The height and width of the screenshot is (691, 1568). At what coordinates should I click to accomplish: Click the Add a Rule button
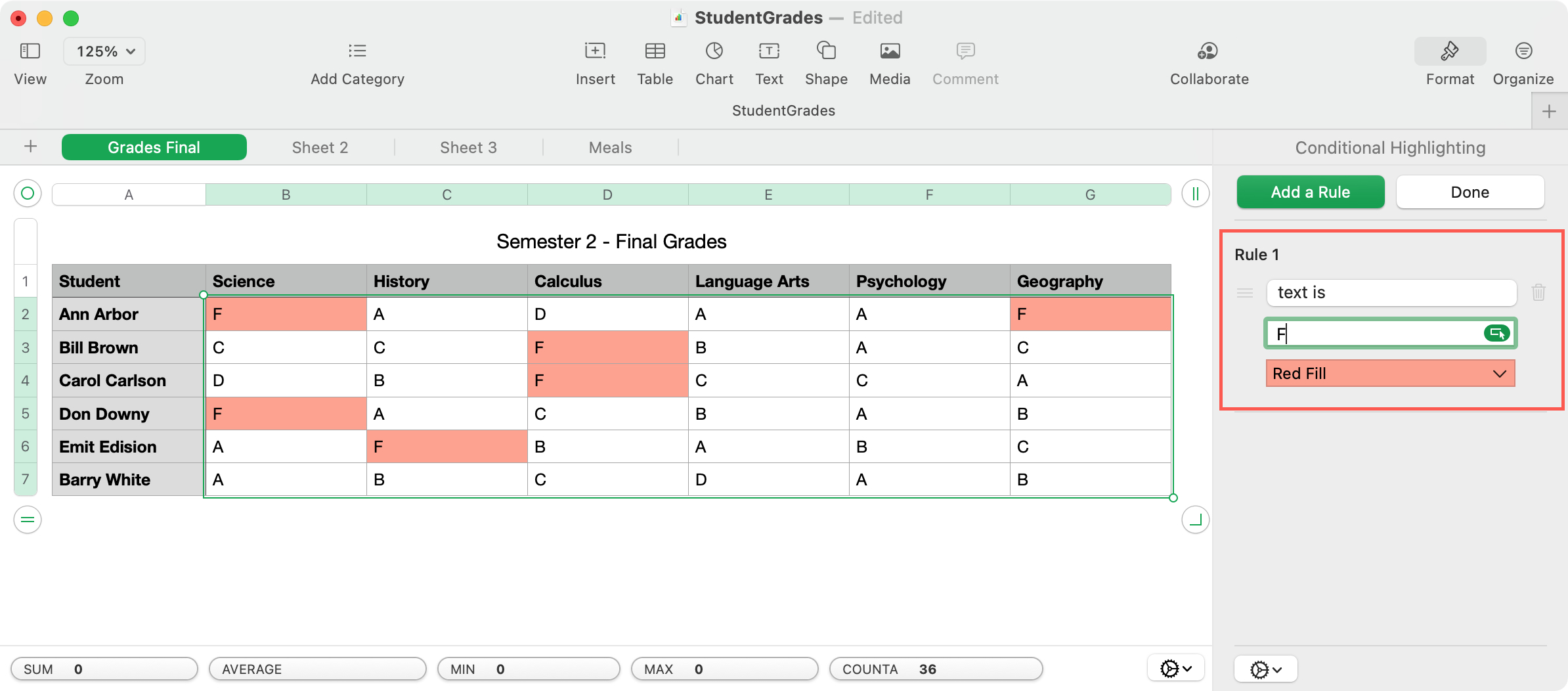click(x=1310, y=192)
